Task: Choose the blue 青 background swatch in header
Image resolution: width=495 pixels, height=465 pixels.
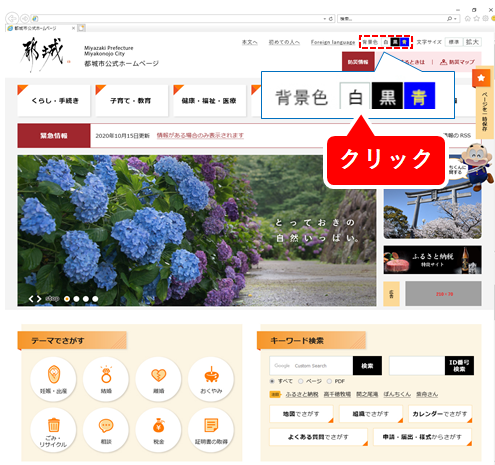Action: 404,42
